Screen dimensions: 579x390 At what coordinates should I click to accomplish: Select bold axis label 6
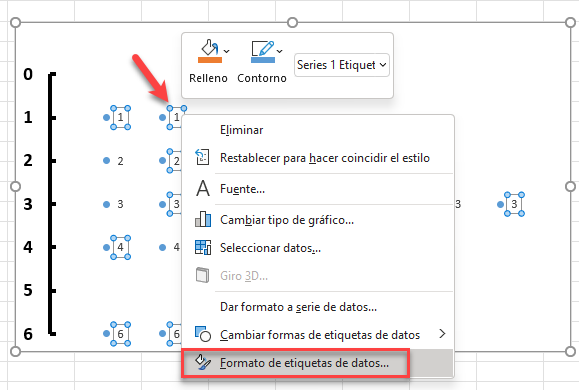[x=28, y=334]
